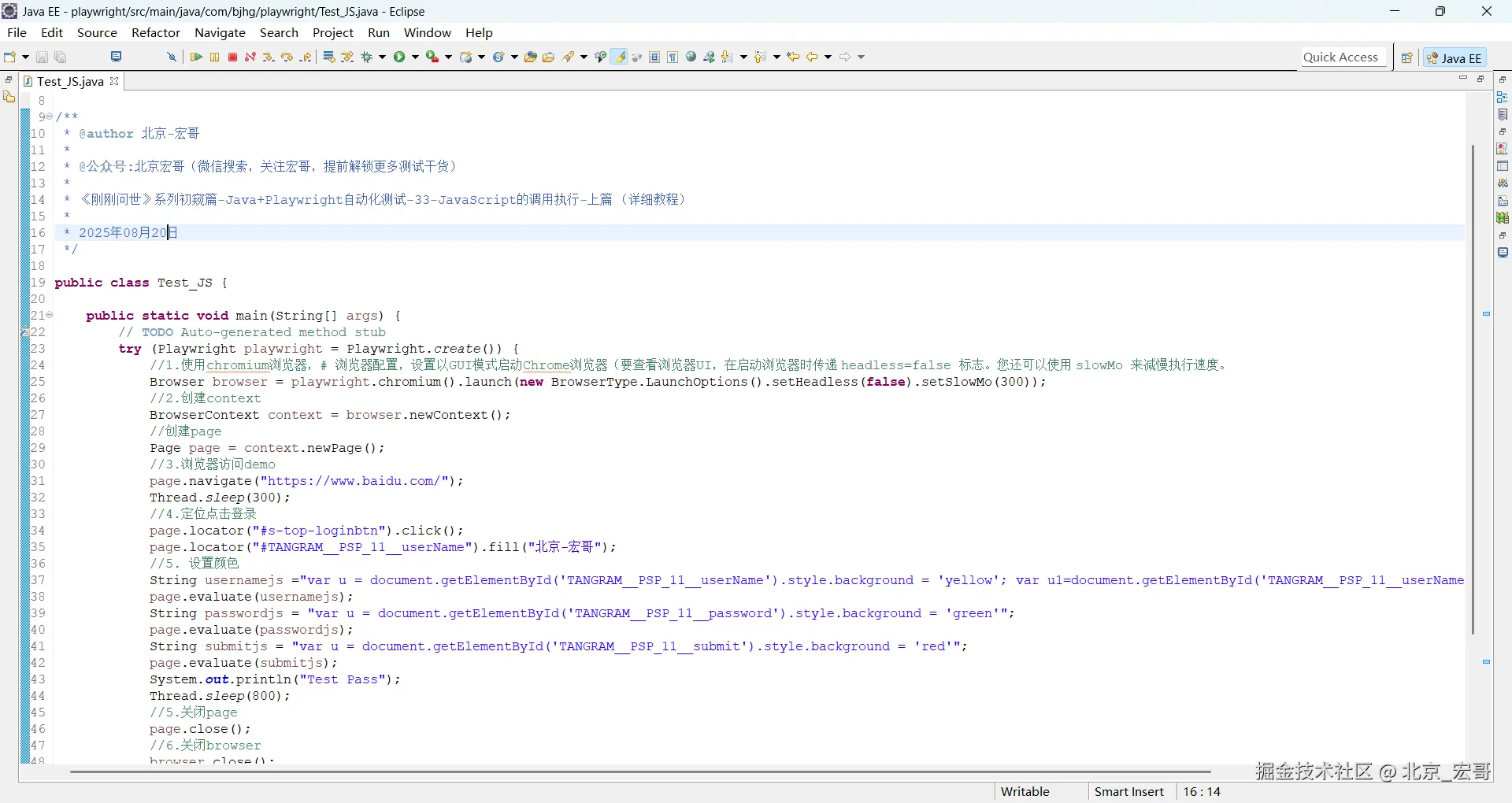
Task: Open the Source menu
Action: coord(97,32)
